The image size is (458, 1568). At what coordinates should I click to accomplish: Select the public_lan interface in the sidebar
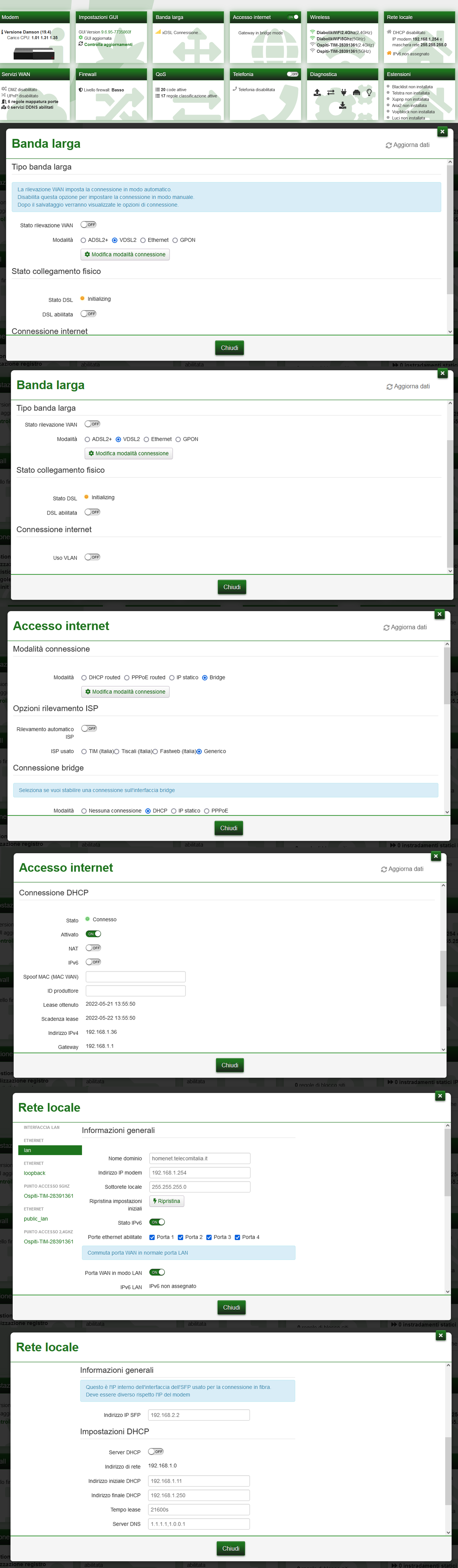[36, 1219]
